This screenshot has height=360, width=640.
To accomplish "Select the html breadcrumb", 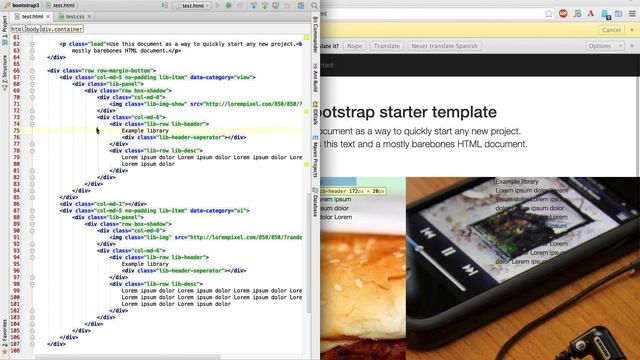I will pos(18,29).
